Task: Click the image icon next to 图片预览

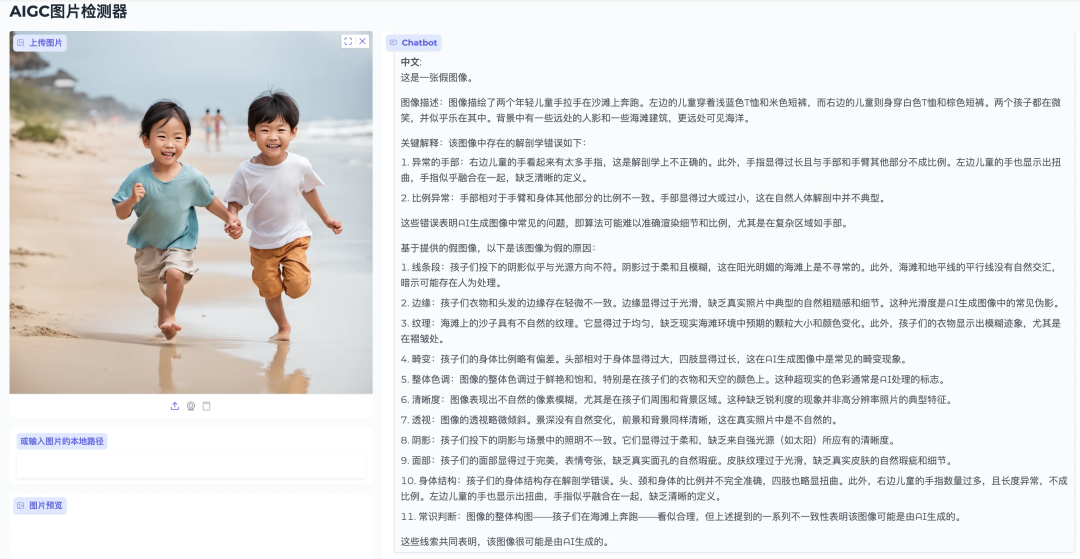Action: point(21,505)
